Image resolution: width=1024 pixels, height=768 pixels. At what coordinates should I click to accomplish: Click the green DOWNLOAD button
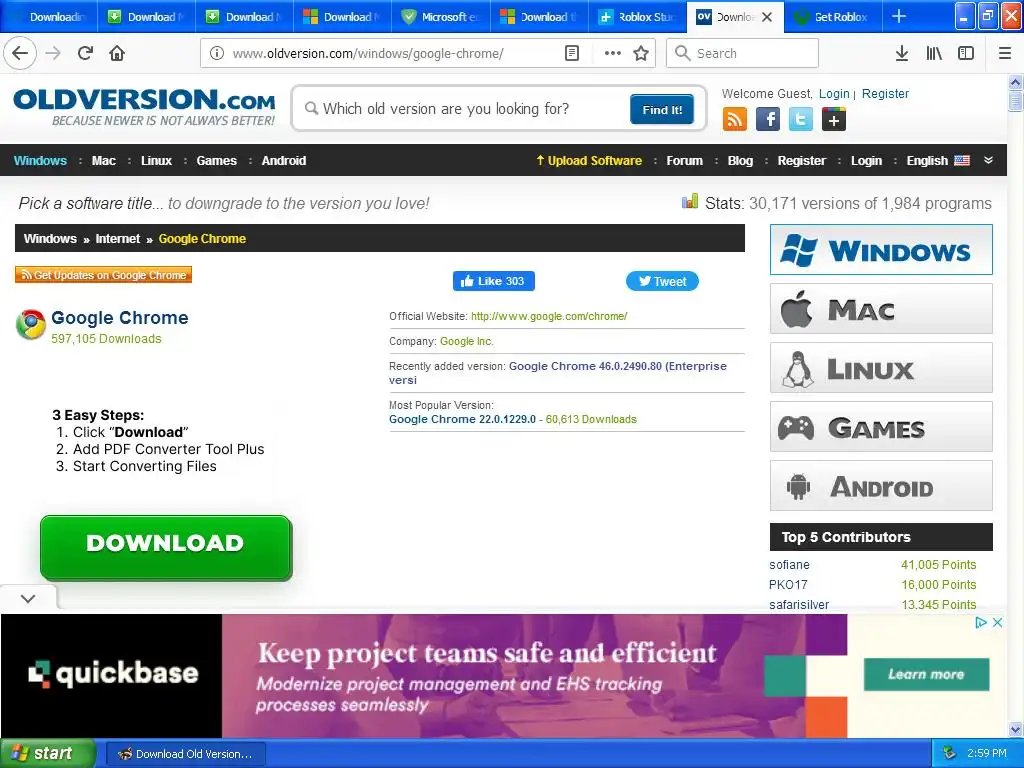pyautogui.click(x=166, y=547)
